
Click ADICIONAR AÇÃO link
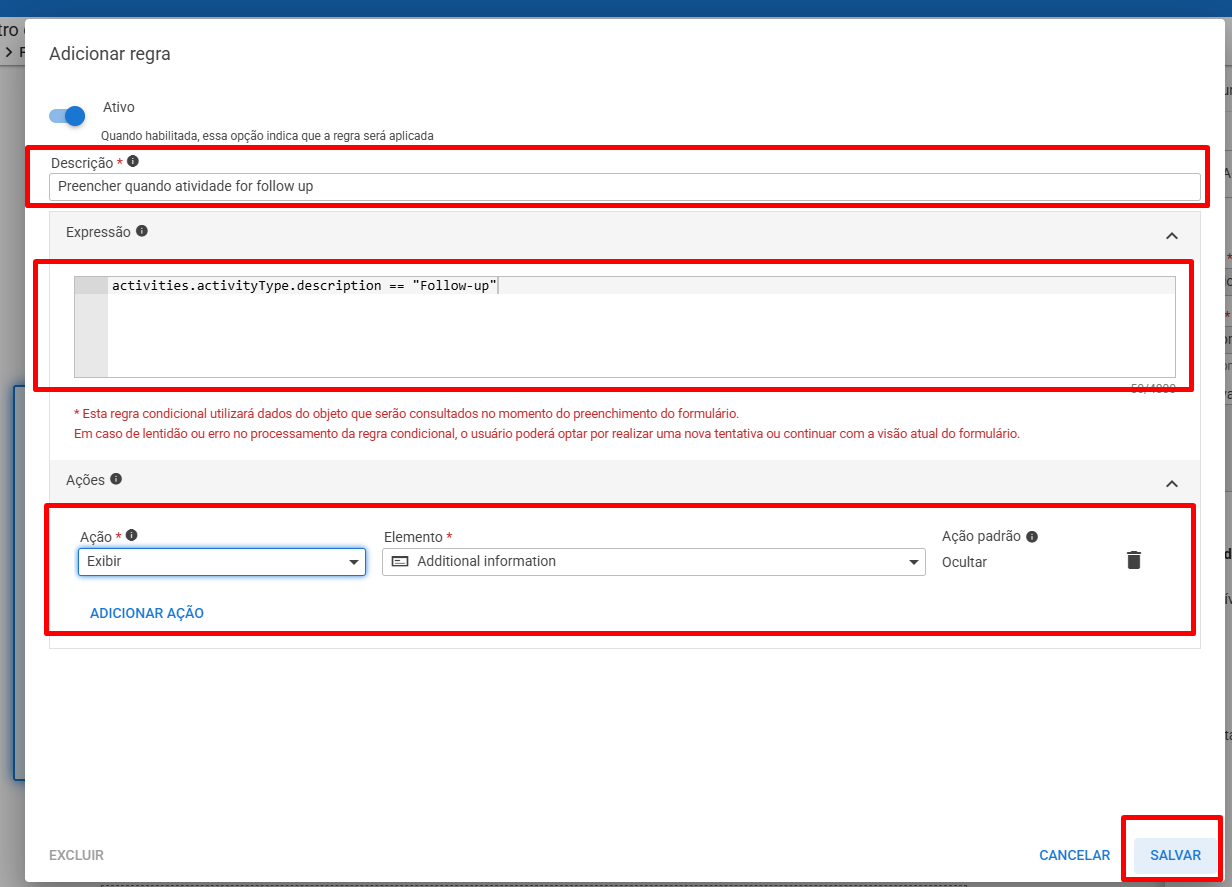pos(147,613)
